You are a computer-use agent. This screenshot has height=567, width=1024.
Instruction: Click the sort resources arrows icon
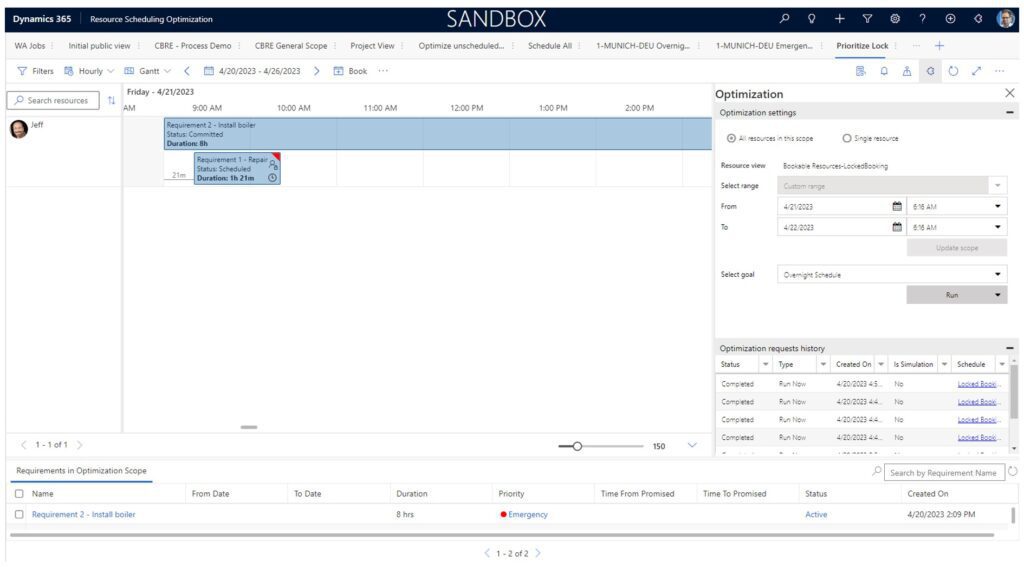click(x=111, y=101)
